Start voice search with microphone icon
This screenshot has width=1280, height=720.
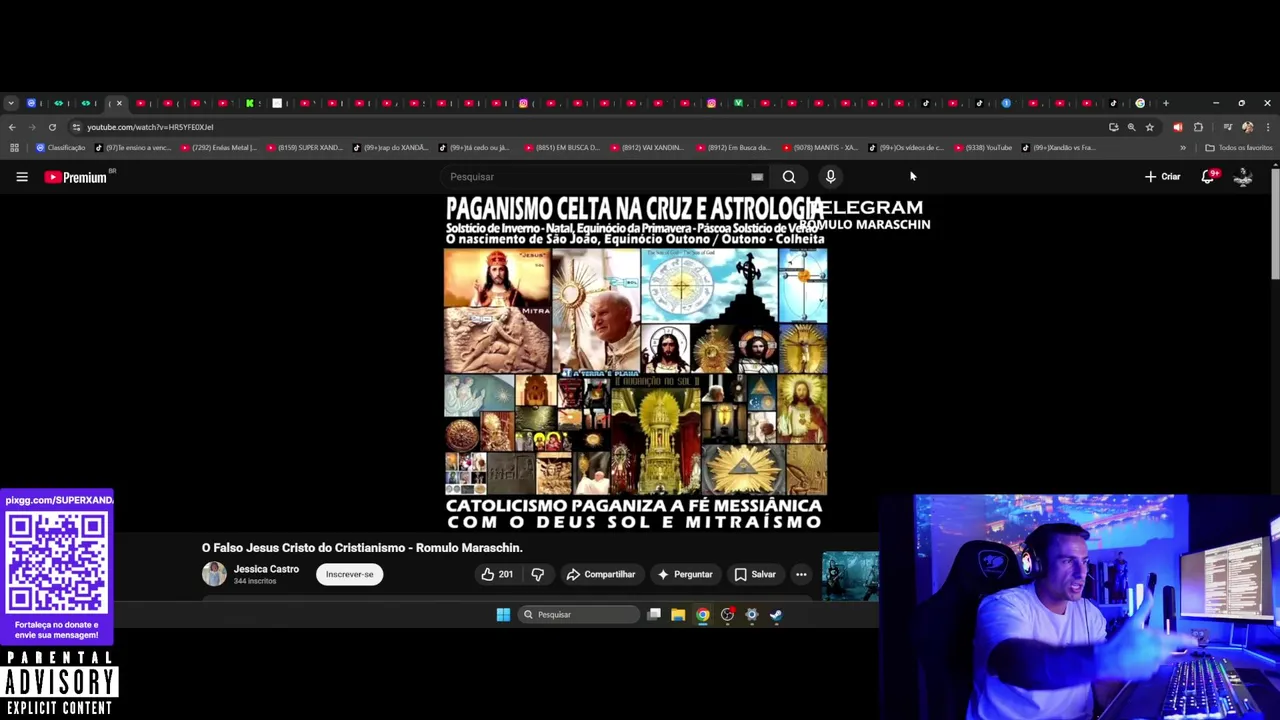point(830,177)
